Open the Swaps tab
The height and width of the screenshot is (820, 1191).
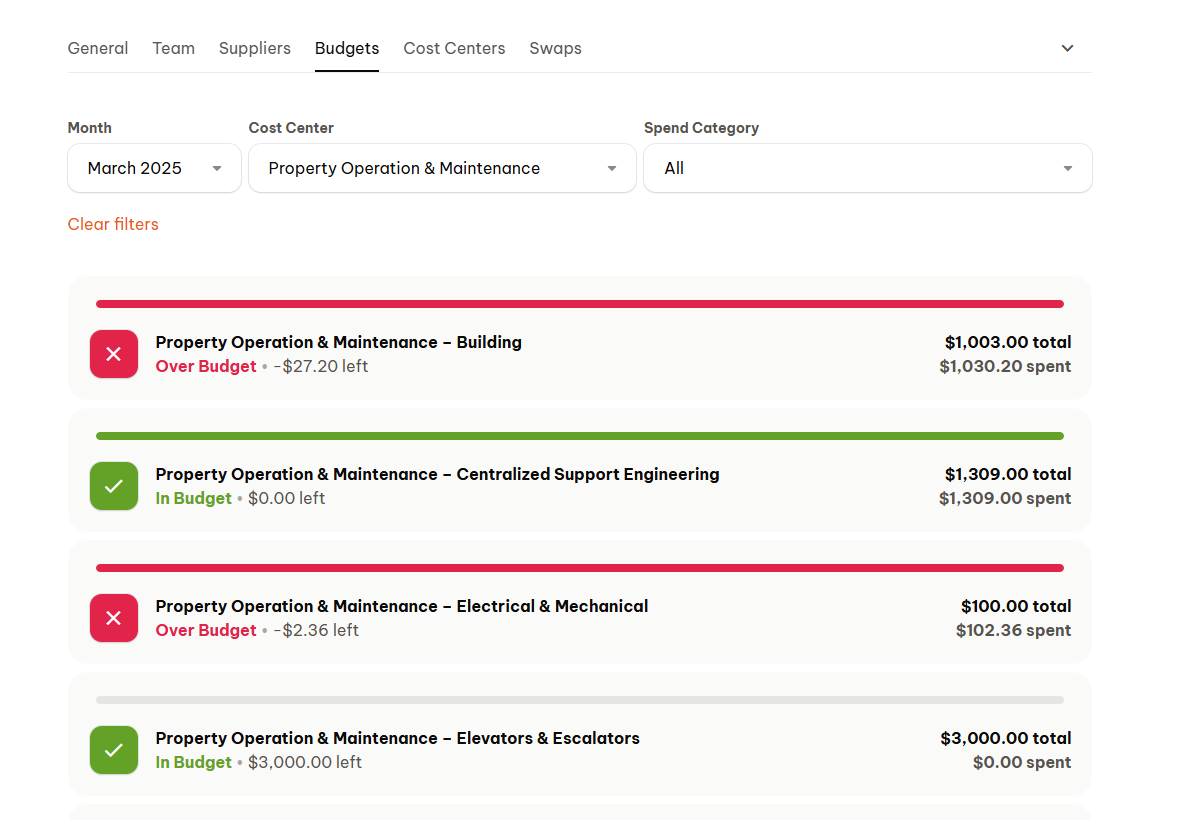555,48
